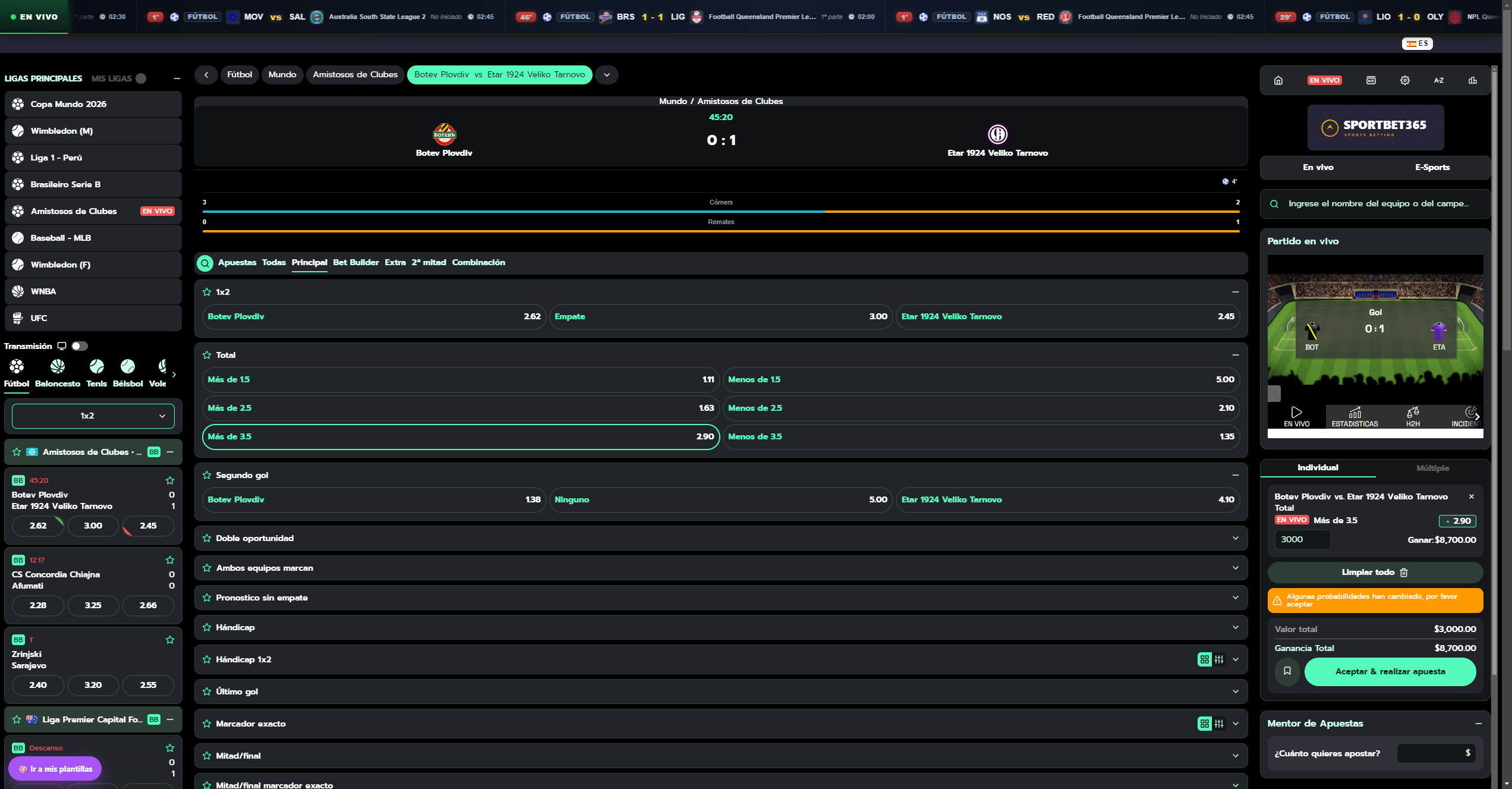Viewport: 1512px width, 789px height.
Task: Open grid view icon for Marcador exacto
Action: tap(1205, 724)
